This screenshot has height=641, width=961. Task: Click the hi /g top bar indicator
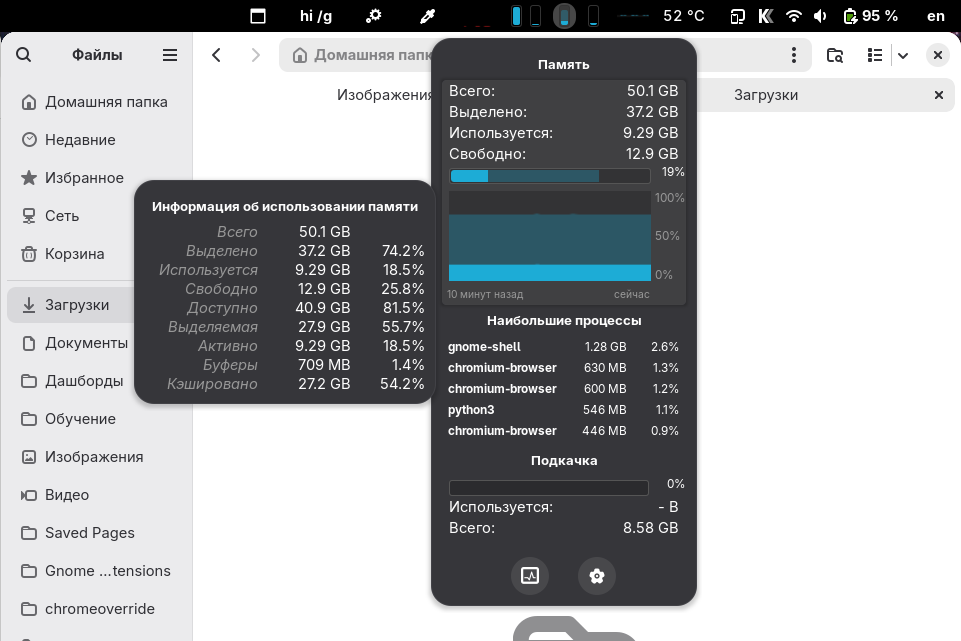point(316,16)
